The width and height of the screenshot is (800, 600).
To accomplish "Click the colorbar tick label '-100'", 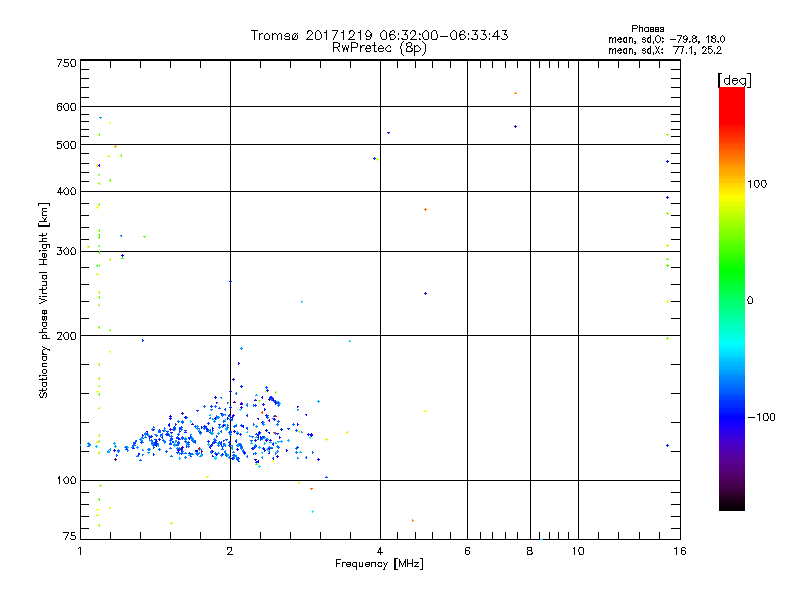I will 761,417.
